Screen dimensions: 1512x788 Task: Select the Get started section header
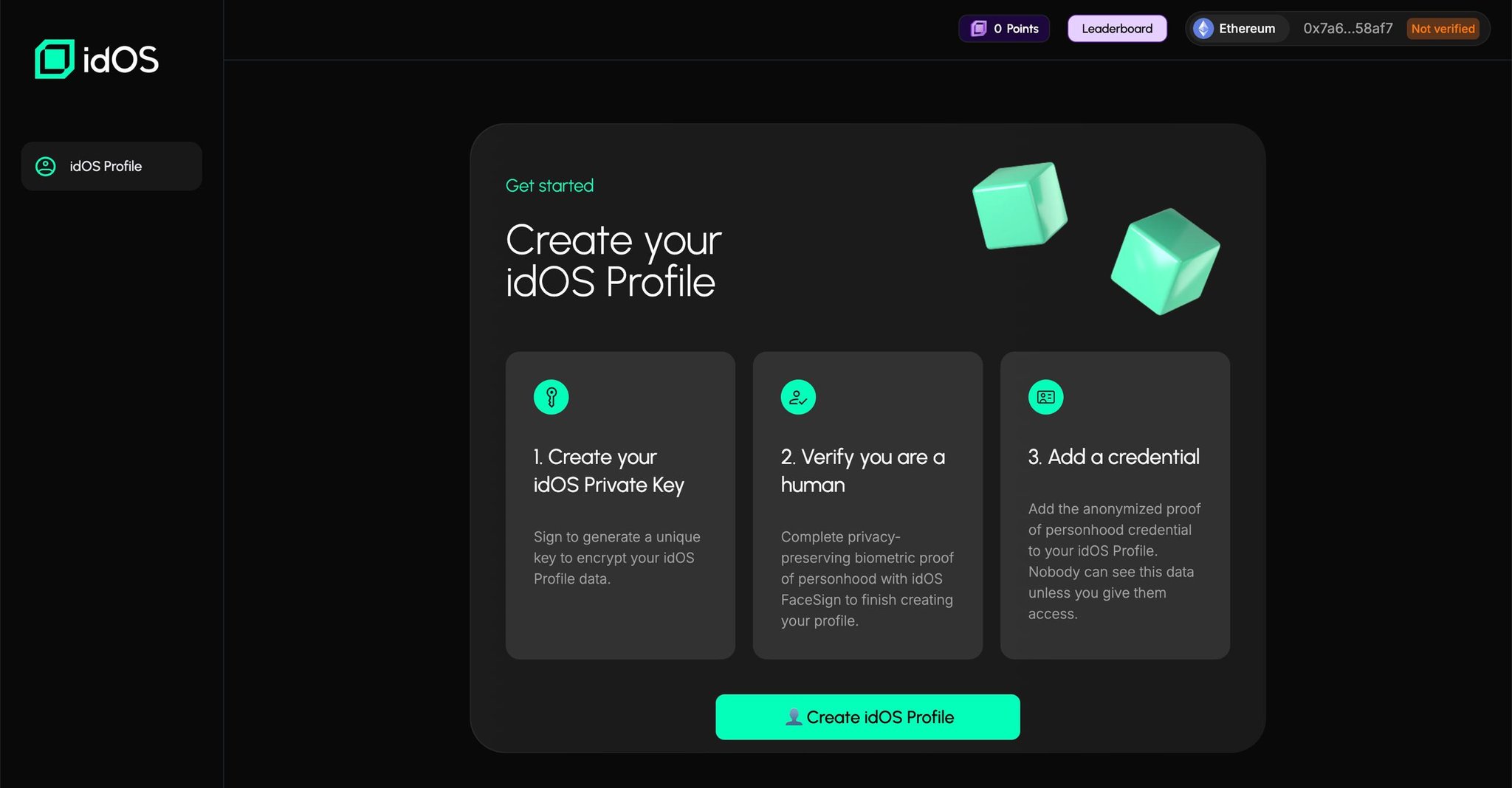[x=549, y=185]
